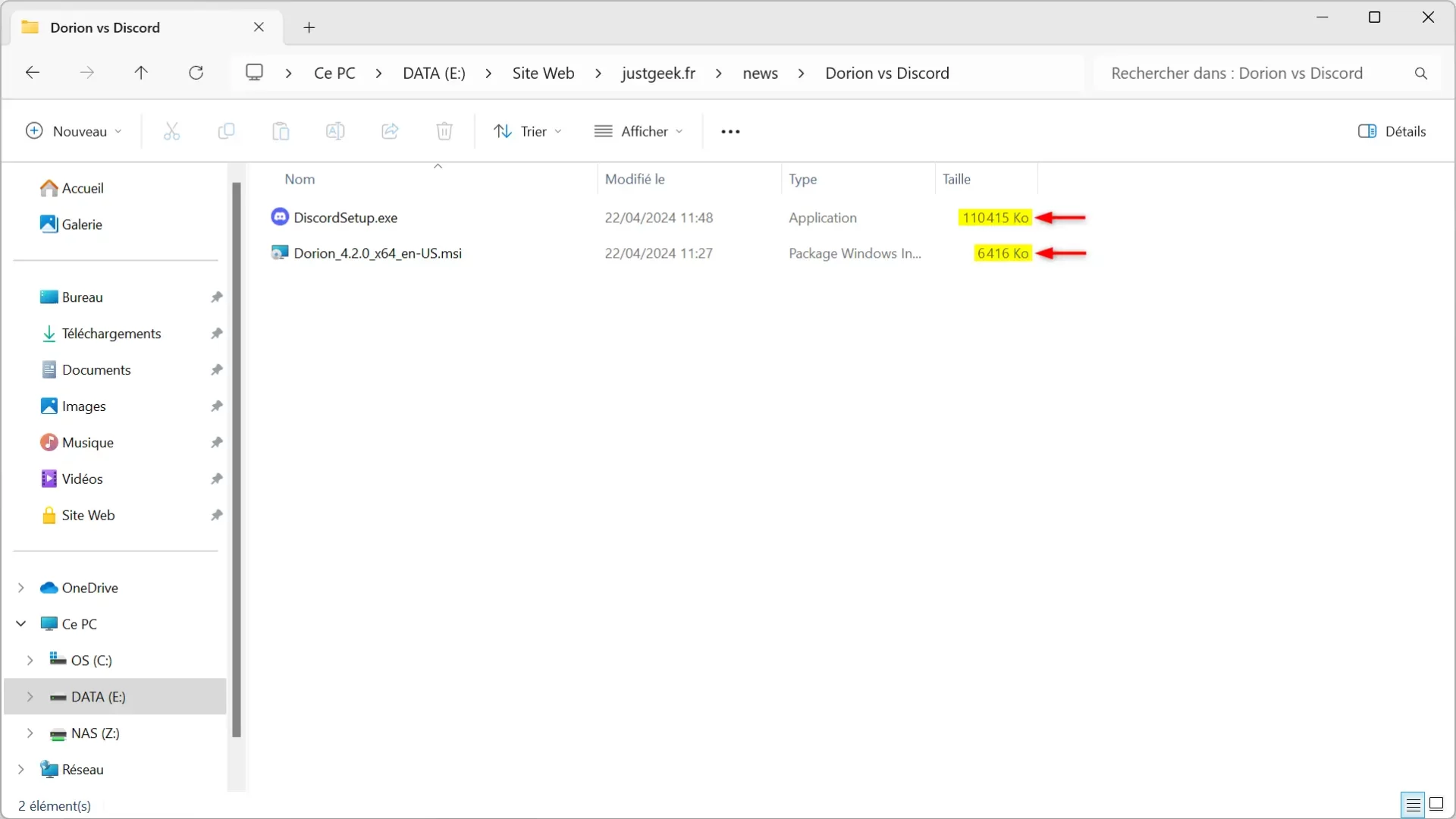Image resolution: width=1456 pixels, height=819 pixels.
Task: Open the Nouveau dropdown menu
Action: (74, 131)
